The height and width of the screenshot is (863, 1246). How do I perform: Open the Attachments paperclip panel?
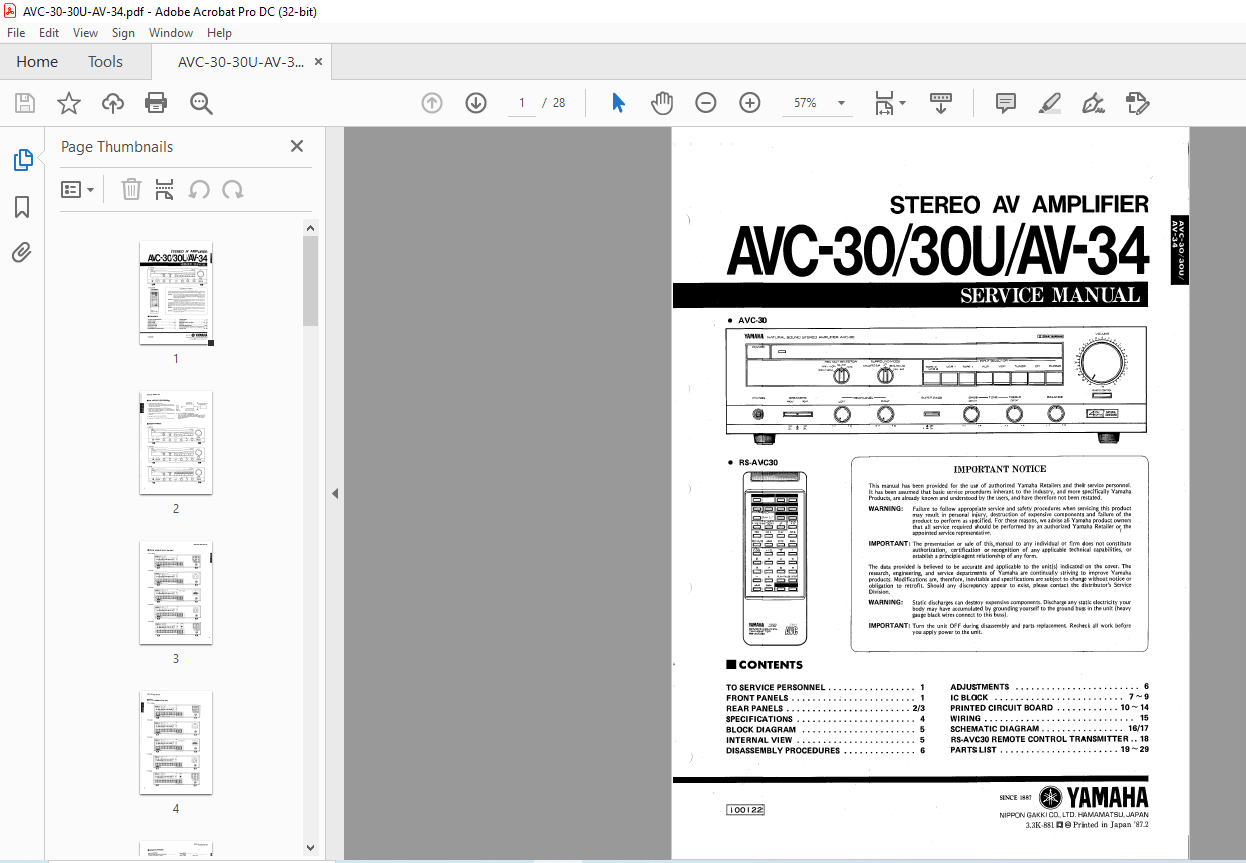(22, 253)
